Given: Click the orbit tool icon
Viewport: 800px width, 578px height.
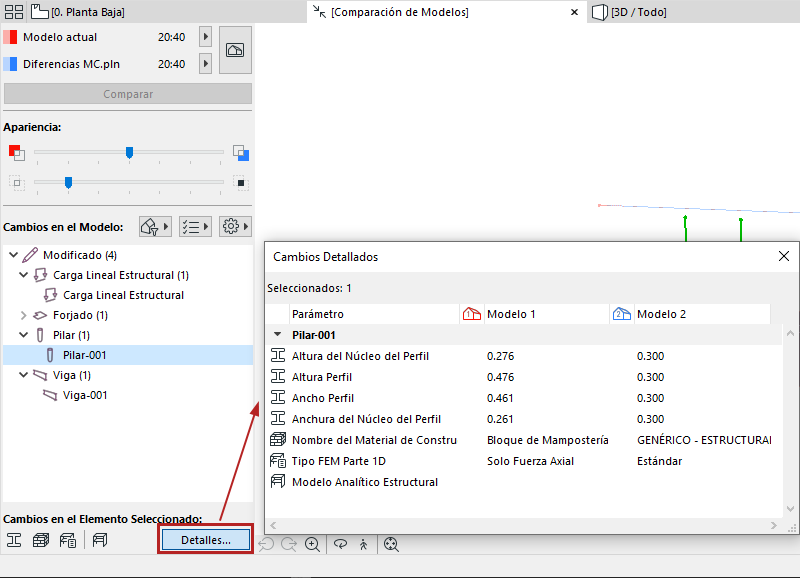Looking at the screenshot, I should (340, 544).
